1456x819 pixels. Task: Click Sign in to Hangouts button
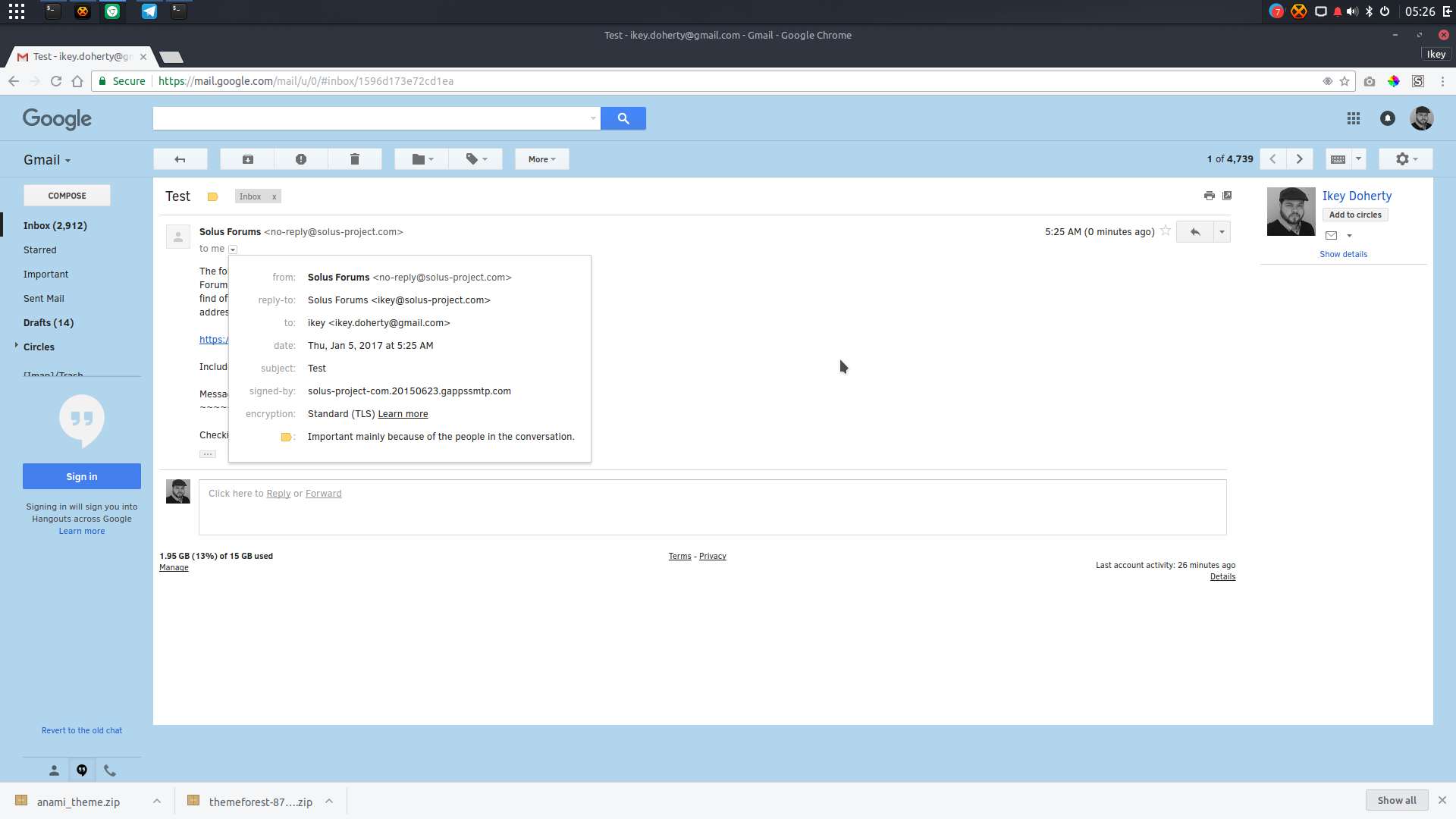click(82, 476)
